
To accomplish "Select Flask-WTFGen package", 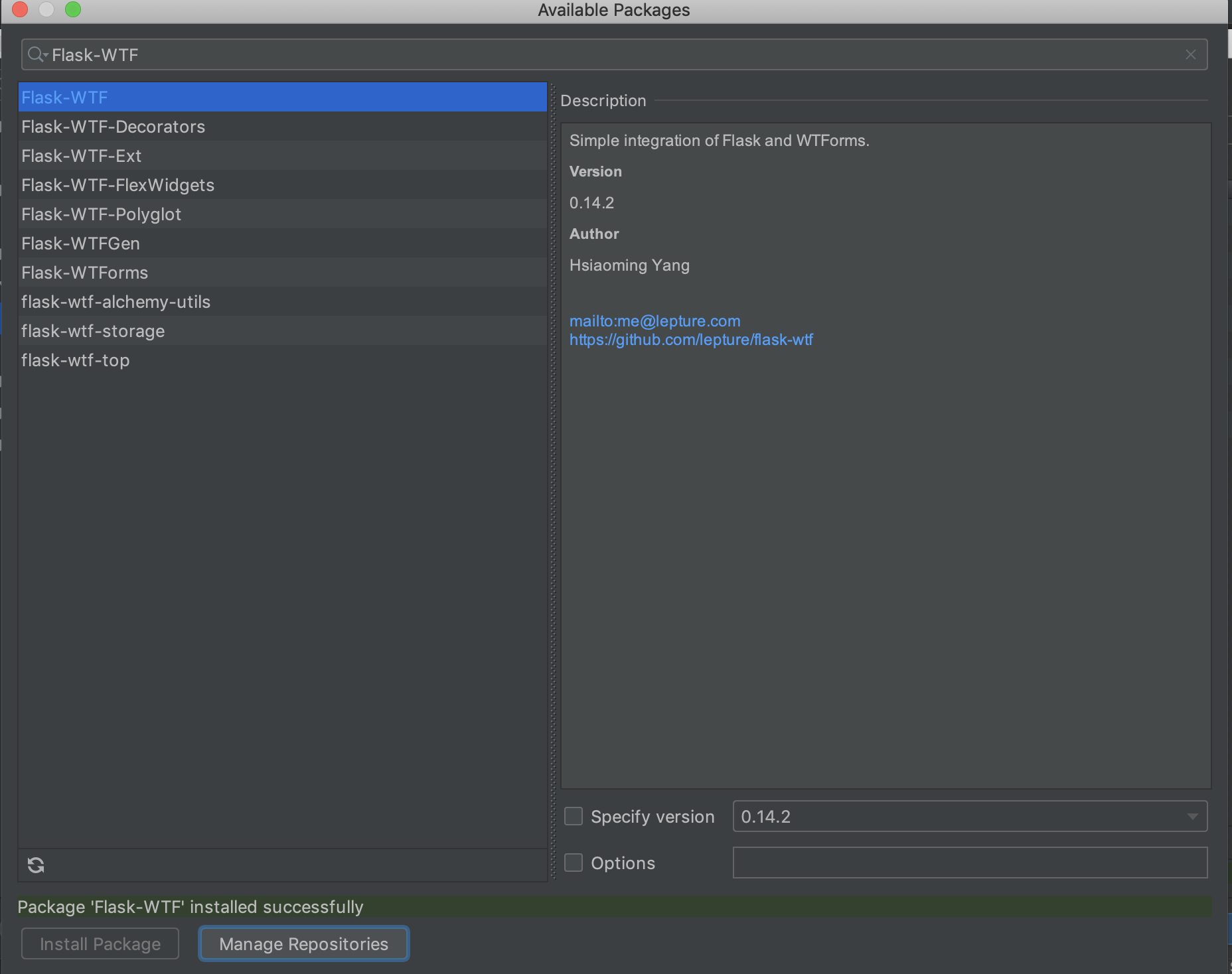I will click(283, 243).
